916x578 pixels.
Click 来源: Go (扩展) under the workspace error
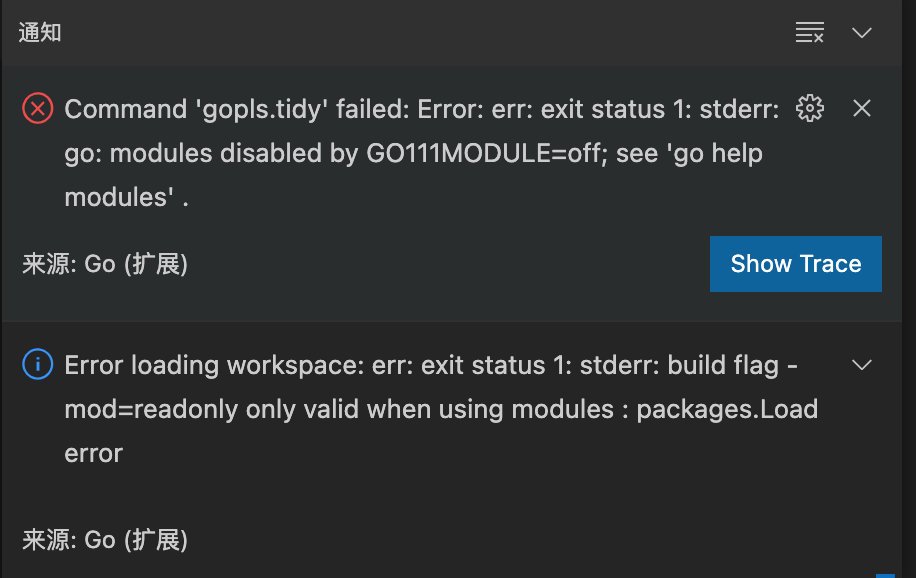pyautogui.click(x=105, y=540)
